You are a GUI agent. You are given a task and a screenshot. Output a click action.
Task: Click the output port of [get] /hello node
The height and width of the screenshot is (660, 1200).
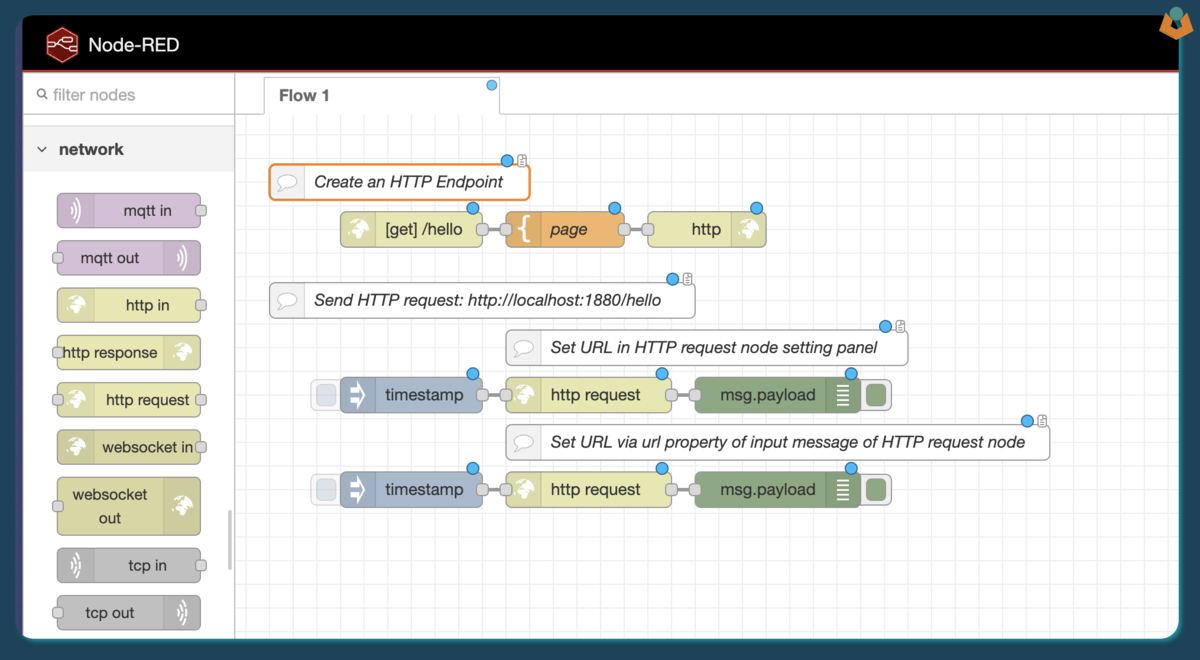(x=483, y=229)
